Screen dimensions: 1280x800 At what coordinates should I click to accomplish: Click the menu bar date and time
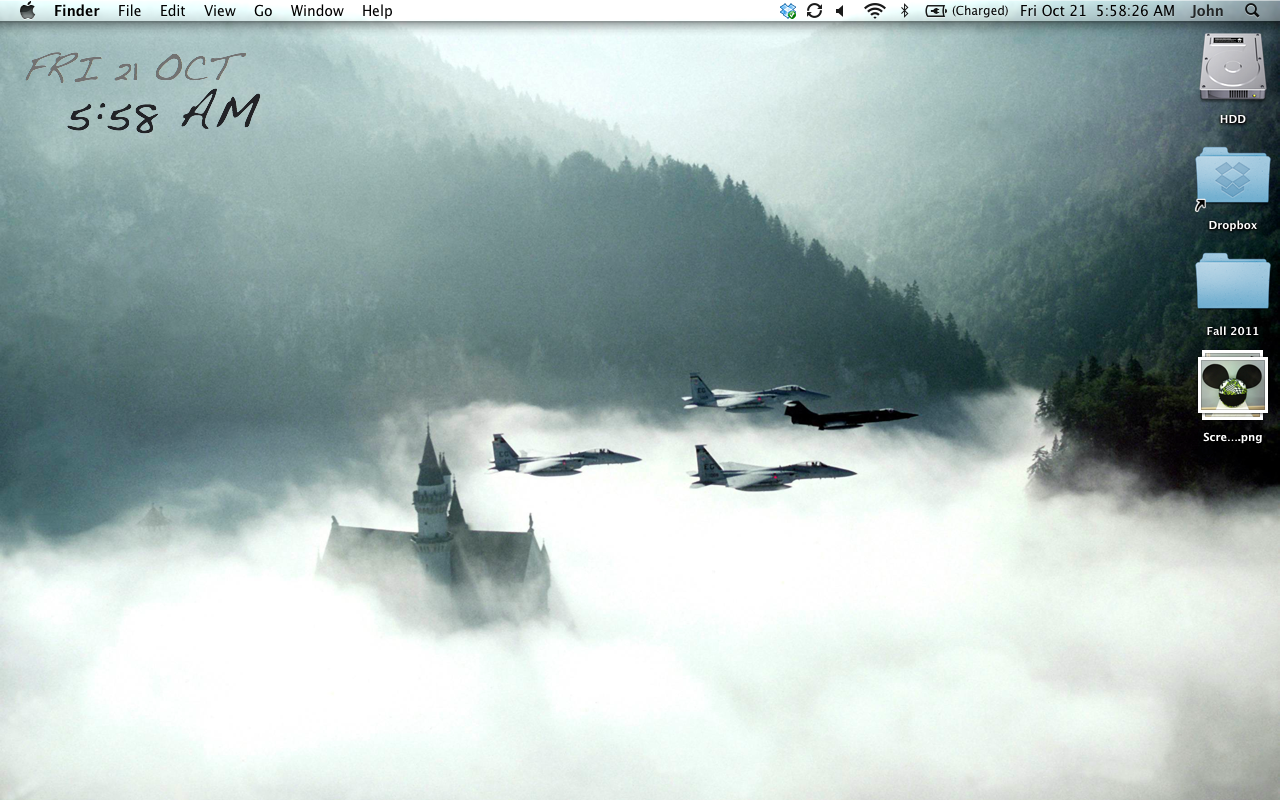(1097, 11)
